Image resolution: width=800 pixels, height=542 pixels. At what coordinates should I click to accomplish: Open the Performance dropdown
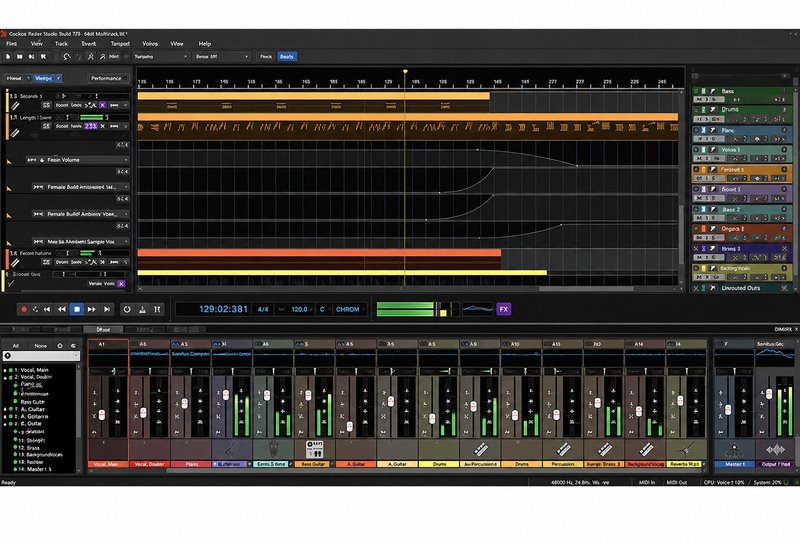[x=109, y=78]
